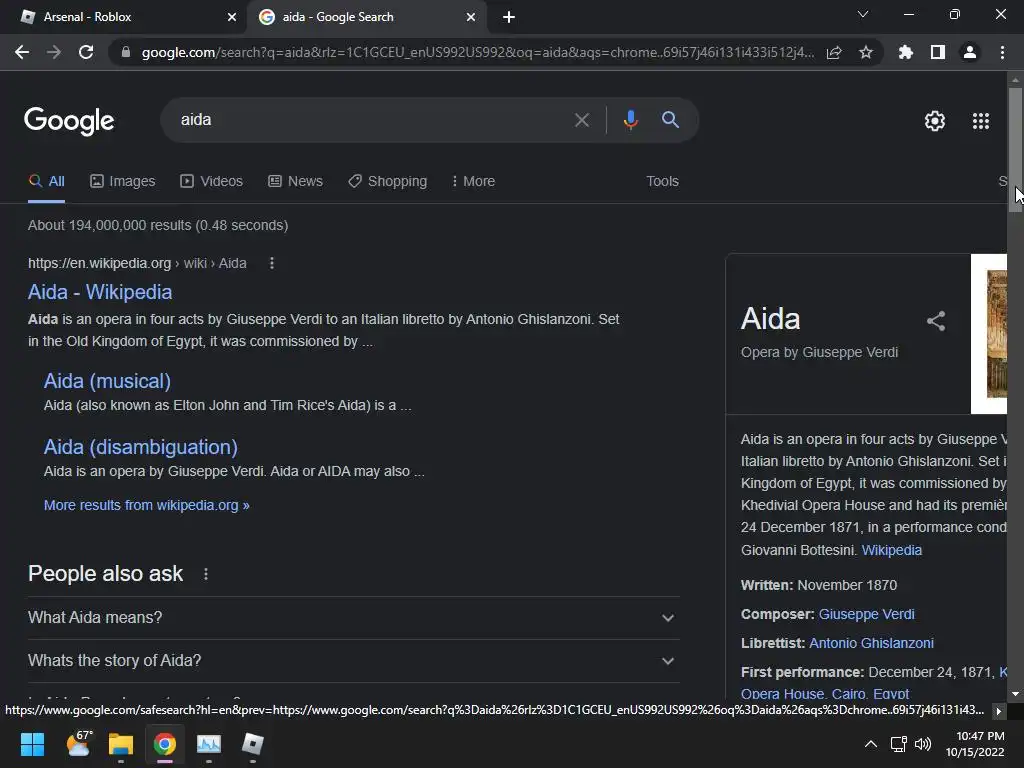Open volume control in system tray
The height and width of the screenshot is (768, 1024).
923,744
